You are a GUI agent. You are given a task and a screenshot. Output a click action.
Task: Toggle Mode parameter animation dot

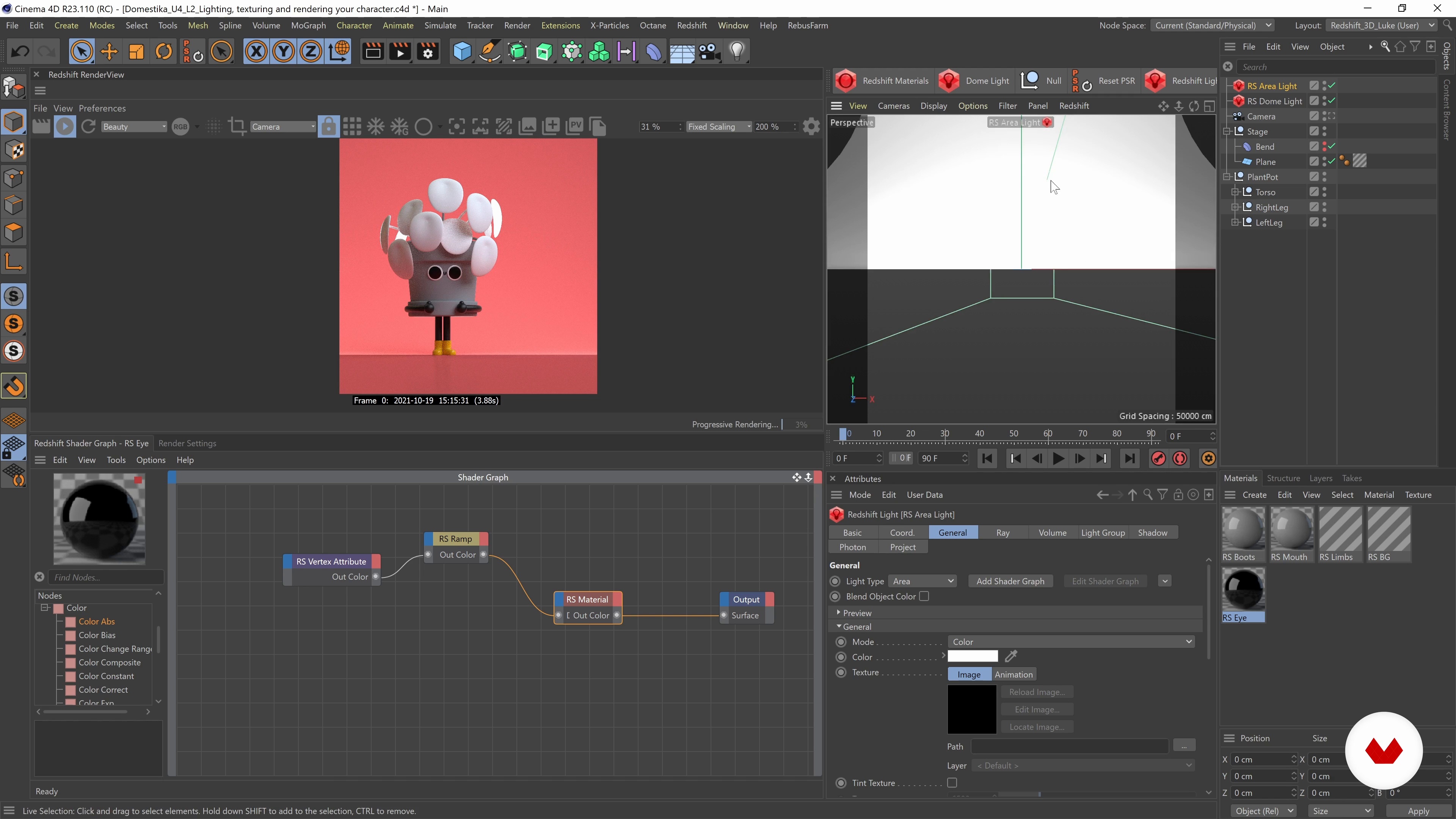(x=841, y=642)
